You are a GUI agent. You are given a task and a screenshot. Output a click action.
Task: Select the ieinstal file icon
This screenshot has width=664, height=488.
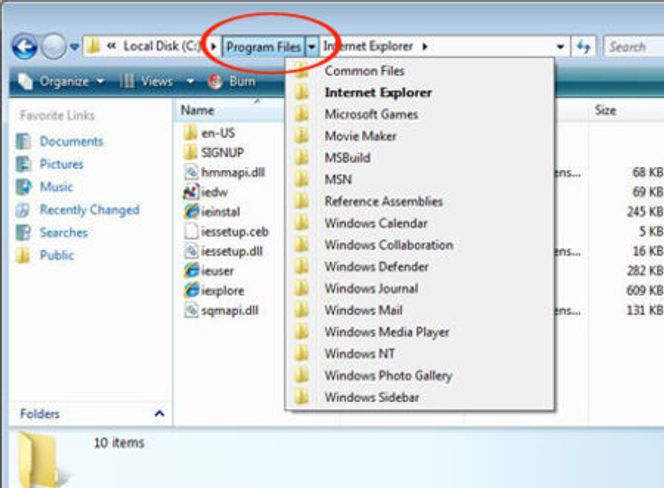[191, 212]
